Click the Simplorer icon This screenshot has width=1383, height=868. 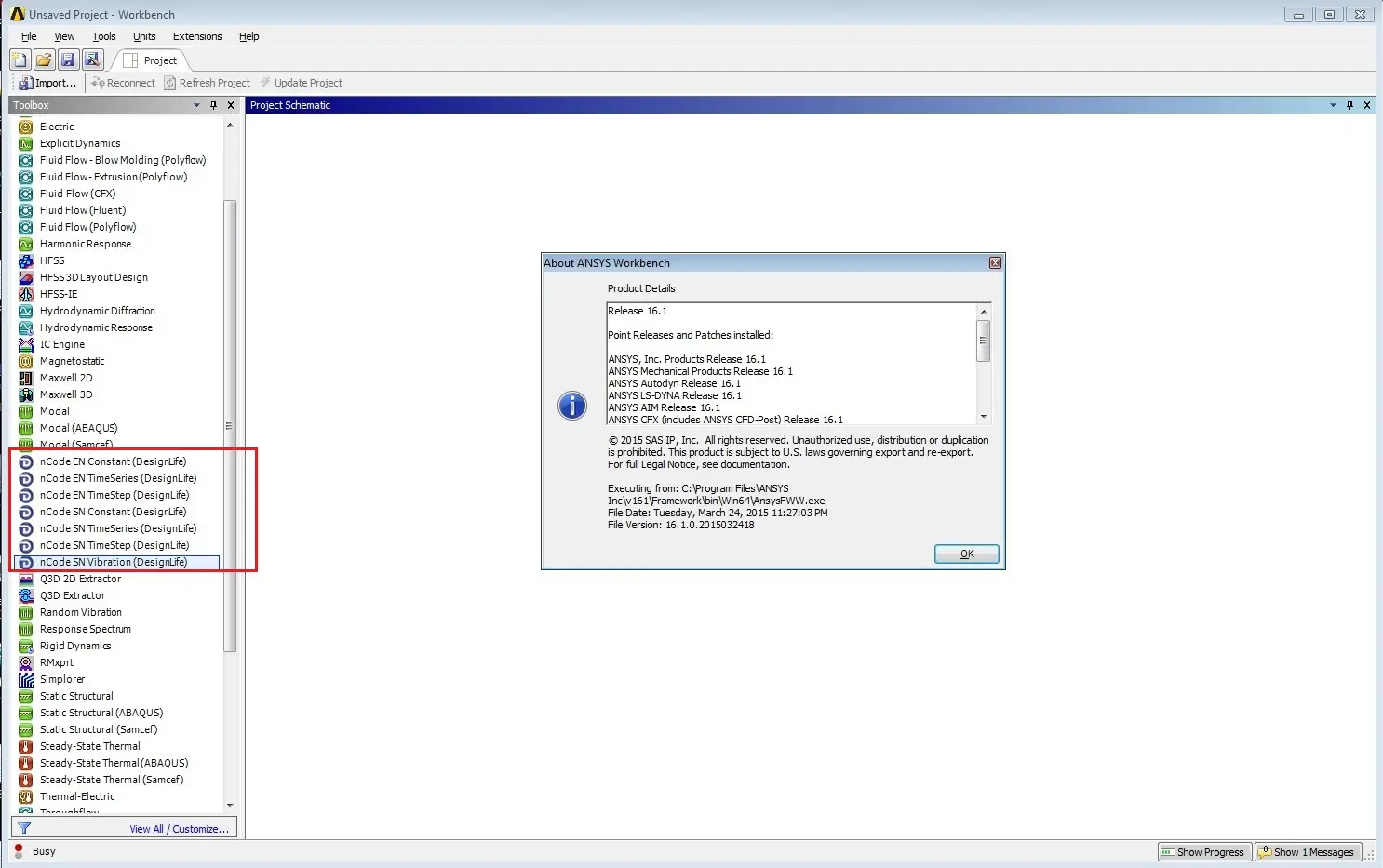point(26,679)
